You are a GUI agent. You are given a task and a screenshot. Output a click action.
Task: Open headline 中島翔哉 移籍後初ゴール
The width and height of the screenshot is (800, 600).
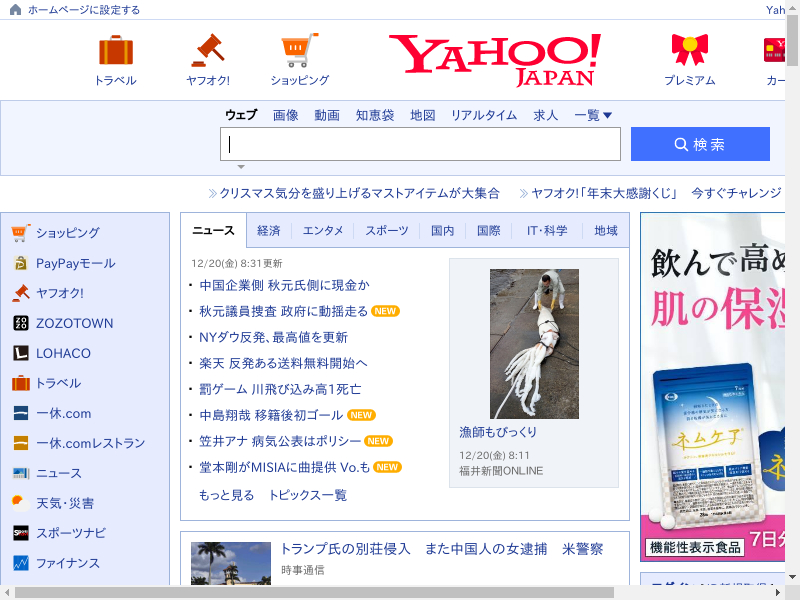(x=271, y=415)
